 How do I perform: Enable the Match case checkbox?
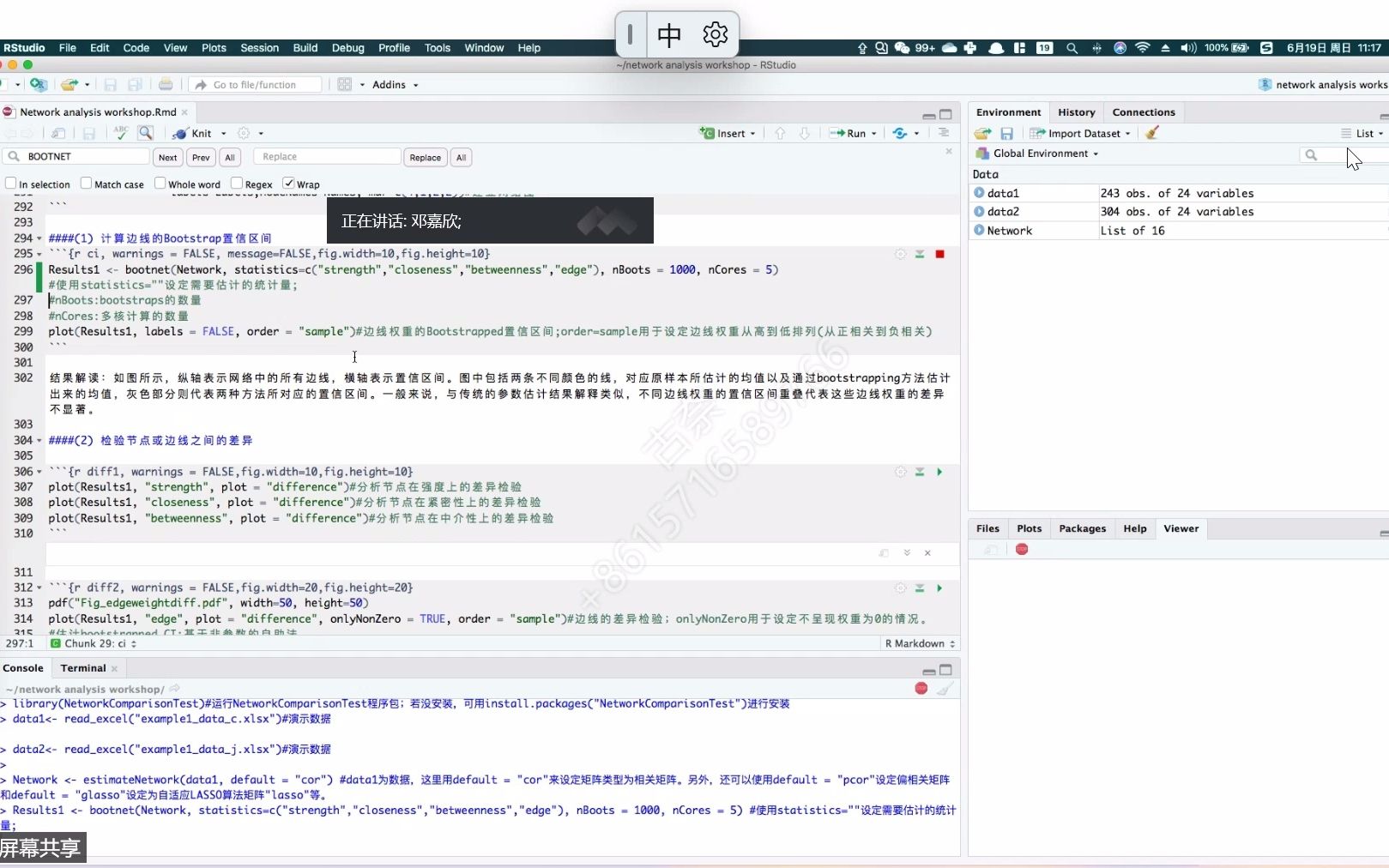coord(86,183)
